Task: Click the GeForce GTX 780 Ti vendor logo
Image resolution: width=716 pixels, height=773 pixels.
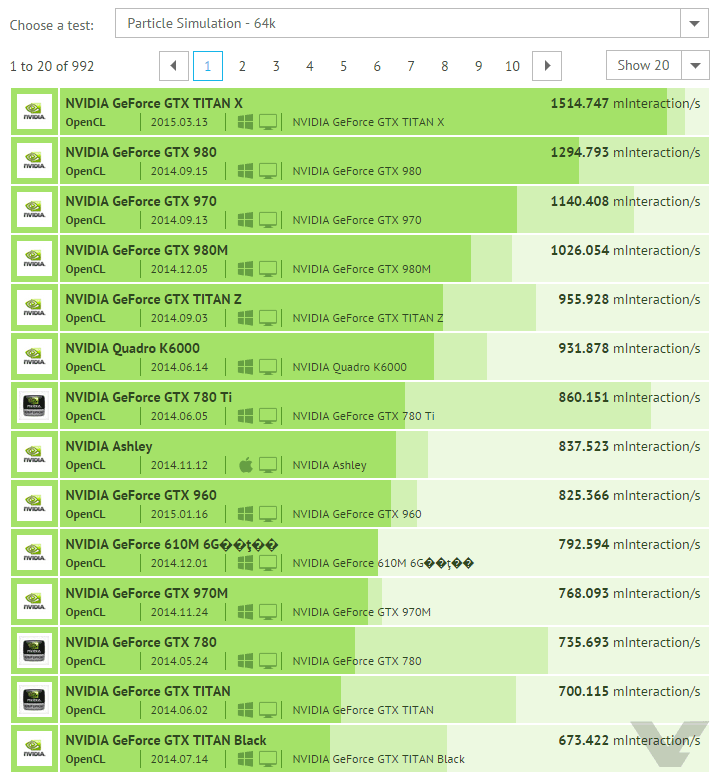Action: pos(34,406)
